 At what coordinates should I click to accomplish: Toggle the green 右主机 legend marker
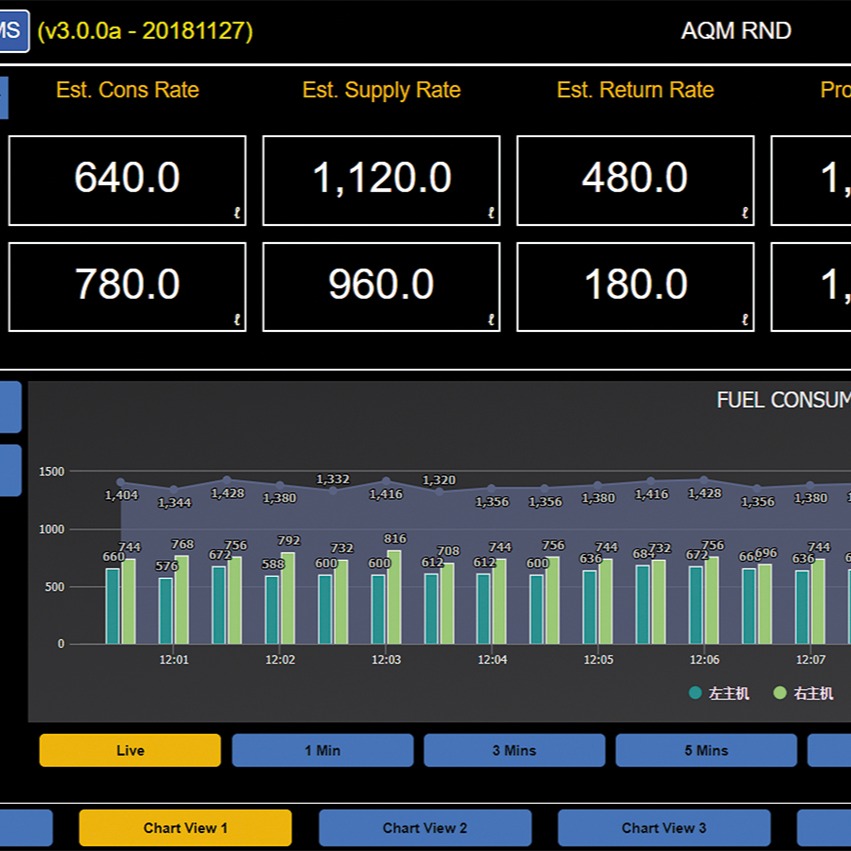[780, 693]
